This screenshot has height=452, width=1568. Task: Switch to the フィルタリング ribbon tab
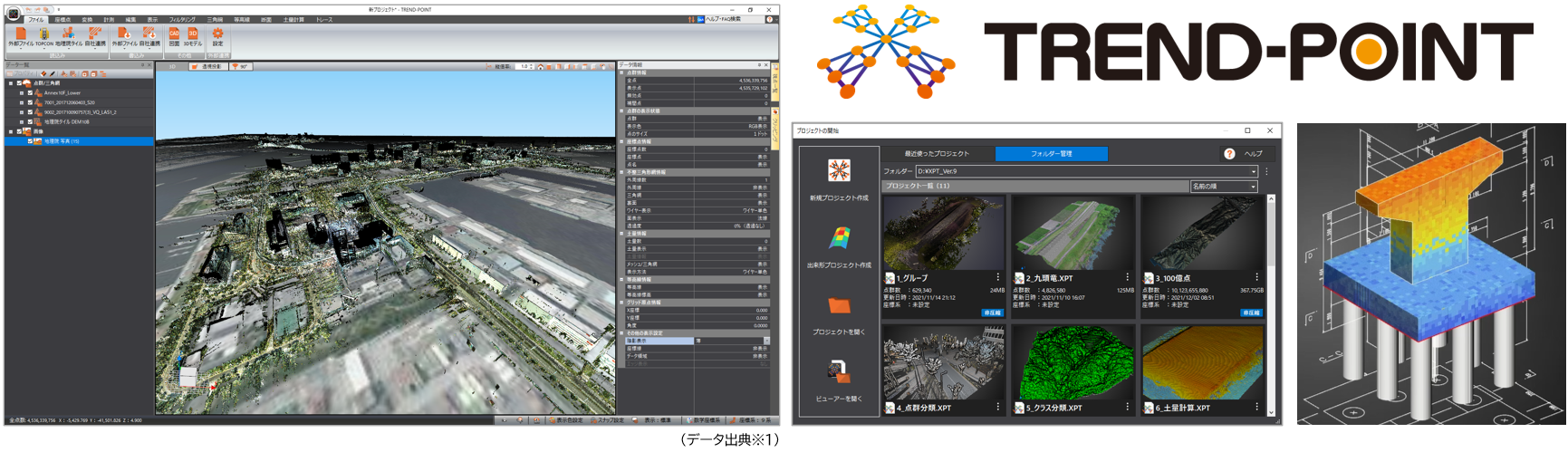pyautogui.click(x=182, y=19)
